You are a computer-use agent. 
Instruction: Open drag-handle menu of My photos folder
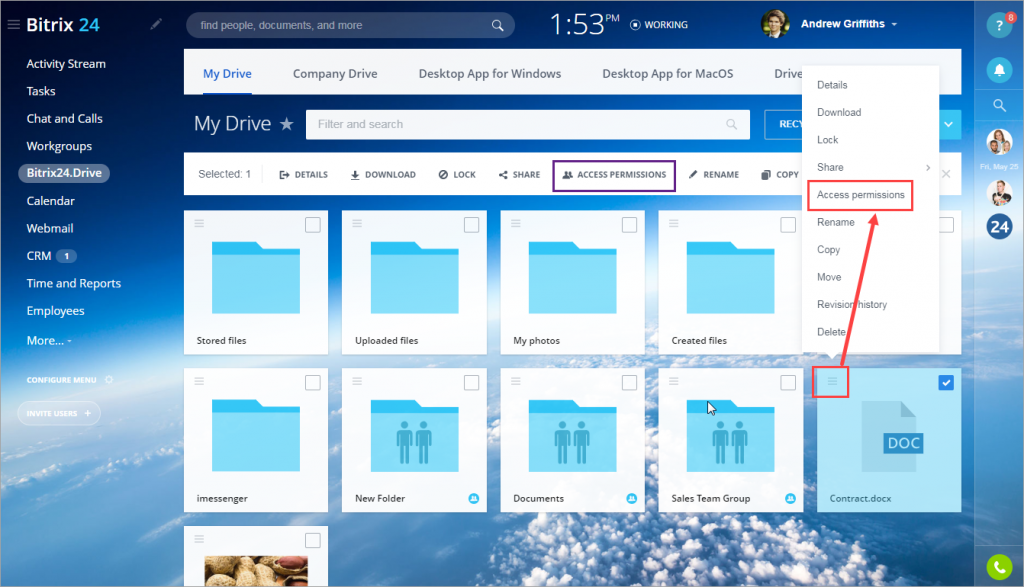click(x=516, y=223)
